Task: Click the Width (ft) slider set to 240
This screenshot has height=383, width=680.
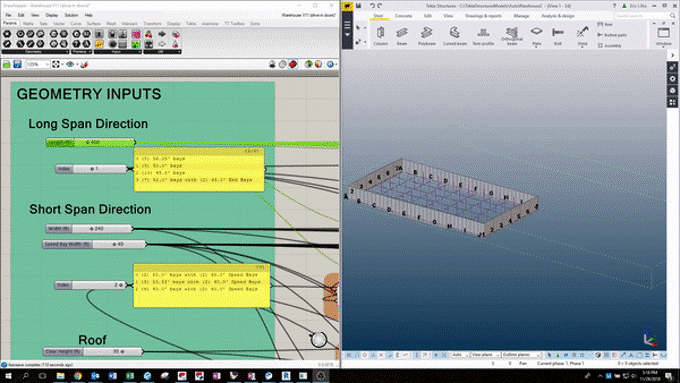Action: pos(89,228)
